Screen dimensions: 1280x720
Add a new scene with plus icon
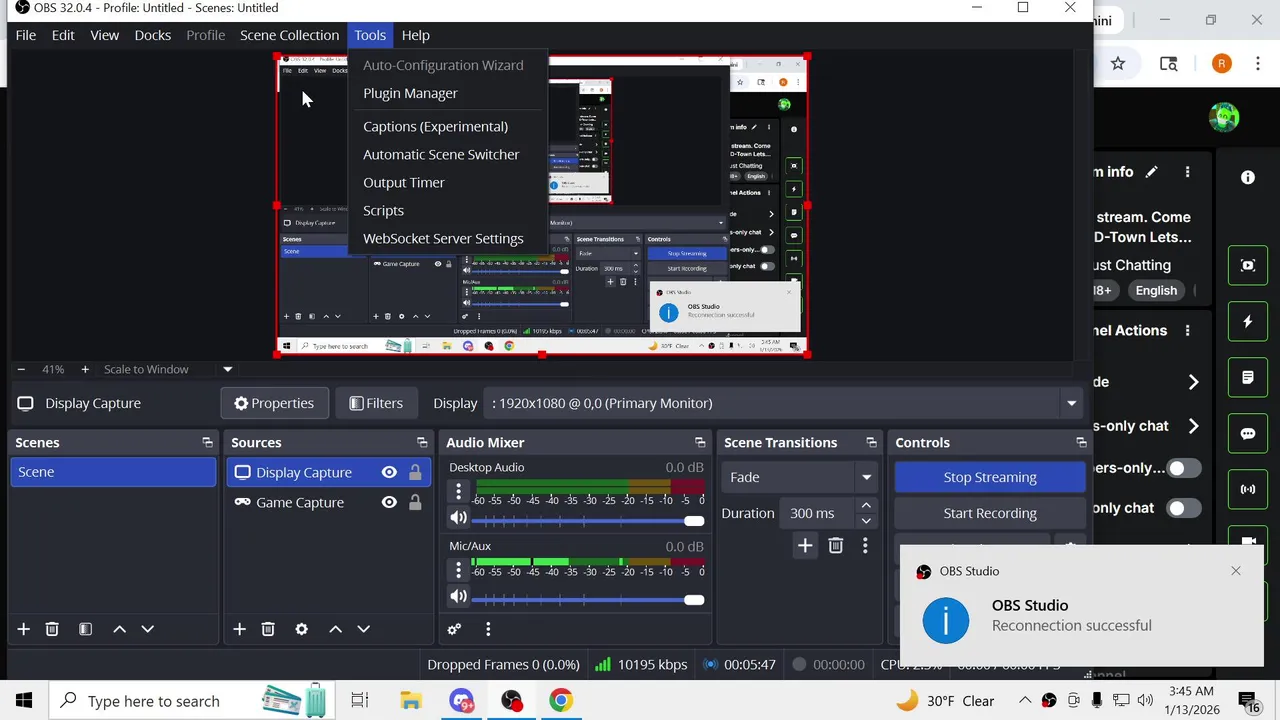pos(23,629)
